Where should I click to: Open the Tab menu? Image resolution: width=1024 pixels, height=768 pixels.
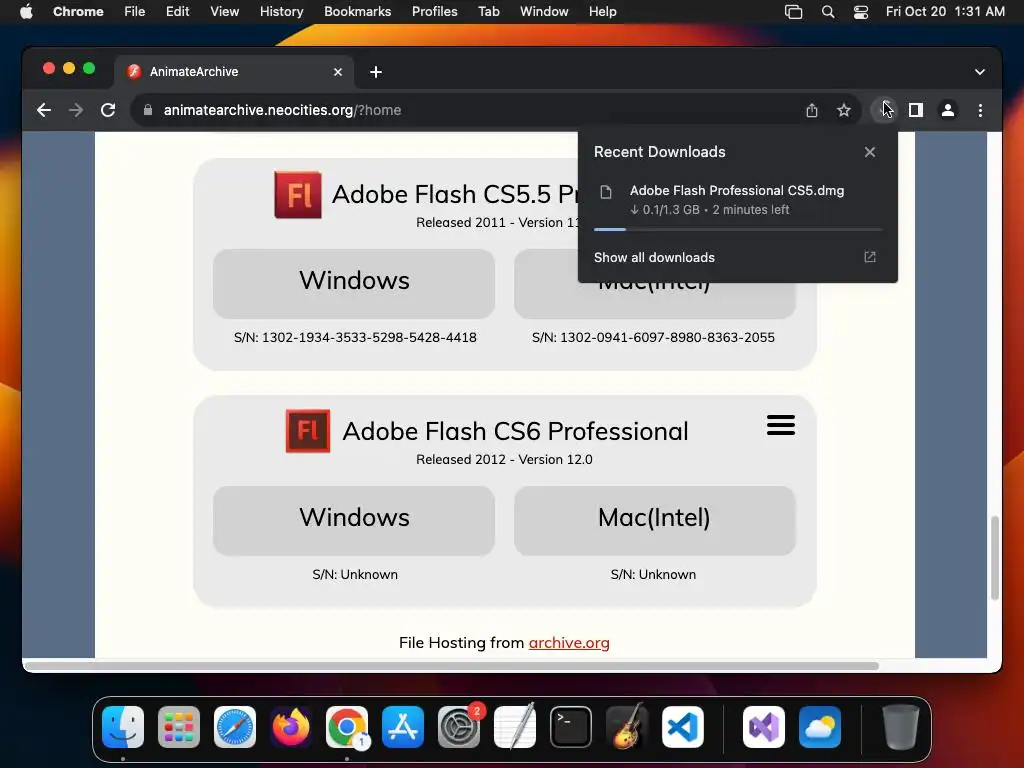488,12
